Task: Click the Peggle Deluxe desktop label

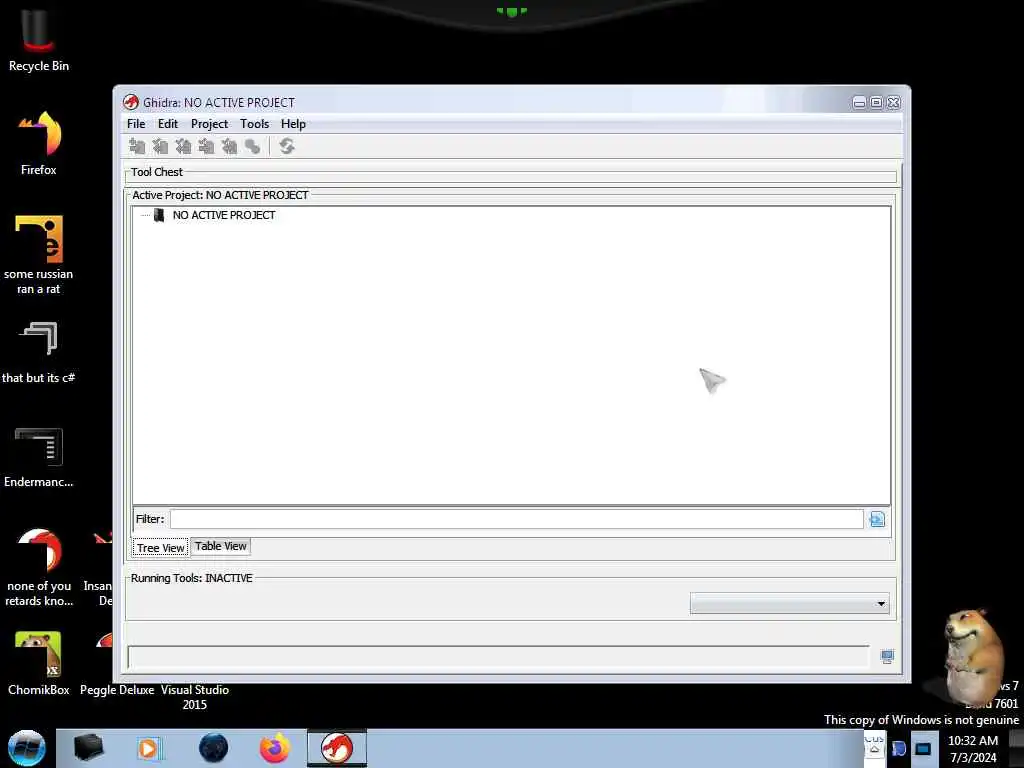Action: (x=117, y=690)
